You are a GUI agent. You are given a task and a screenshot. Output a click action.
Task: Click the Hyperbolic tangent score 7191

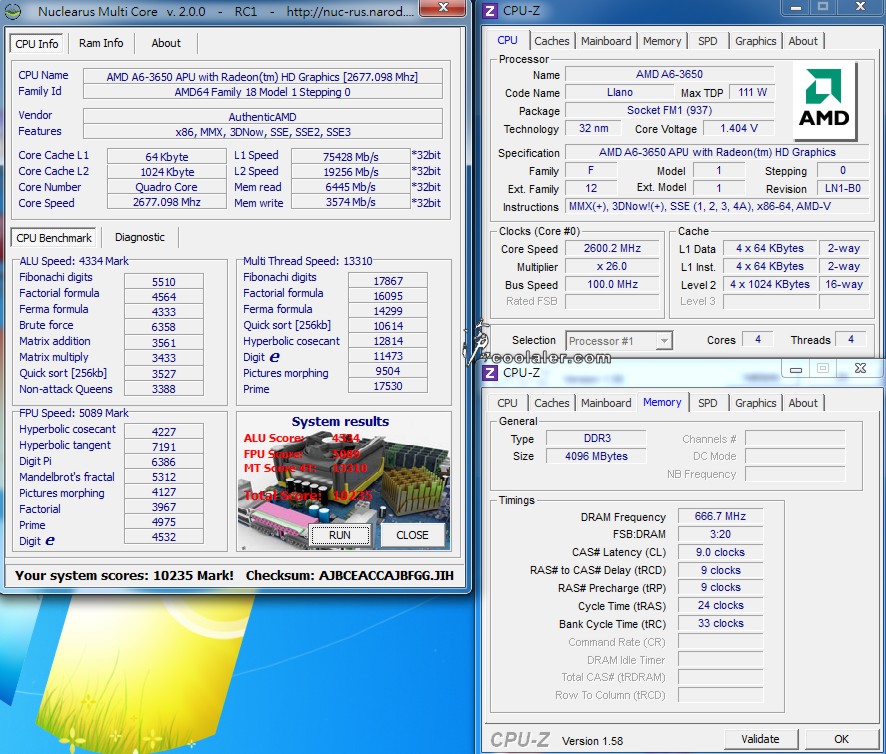163,447
